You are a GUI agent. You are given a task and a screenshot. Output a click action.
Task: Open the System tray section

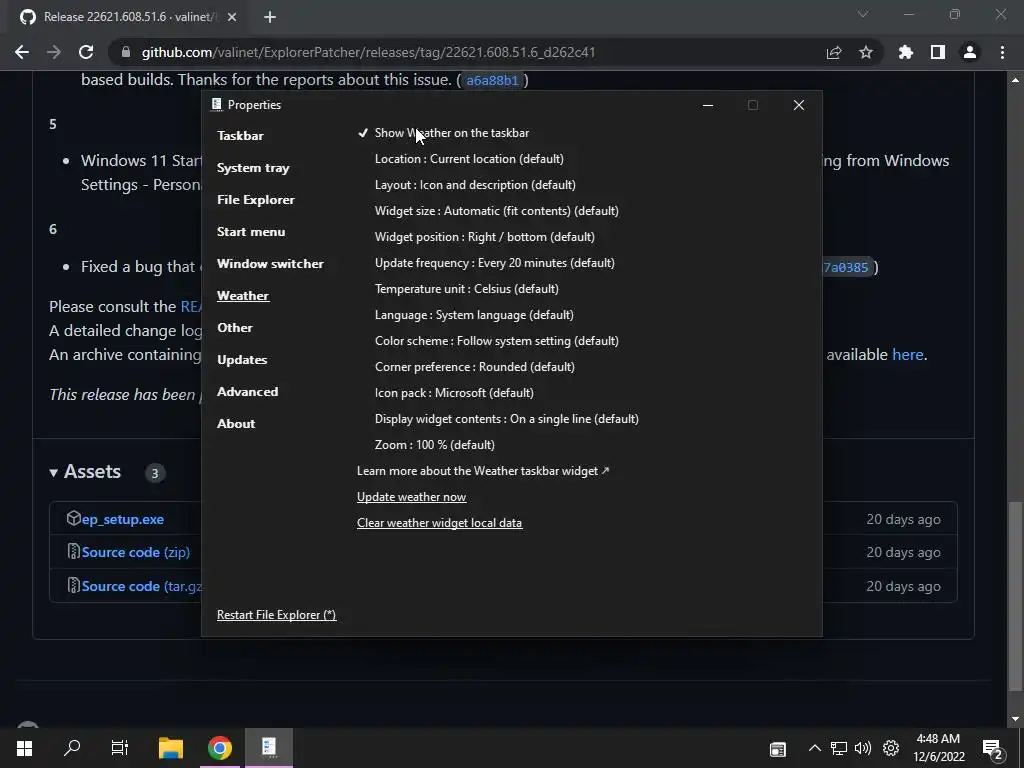coord(253,168)
